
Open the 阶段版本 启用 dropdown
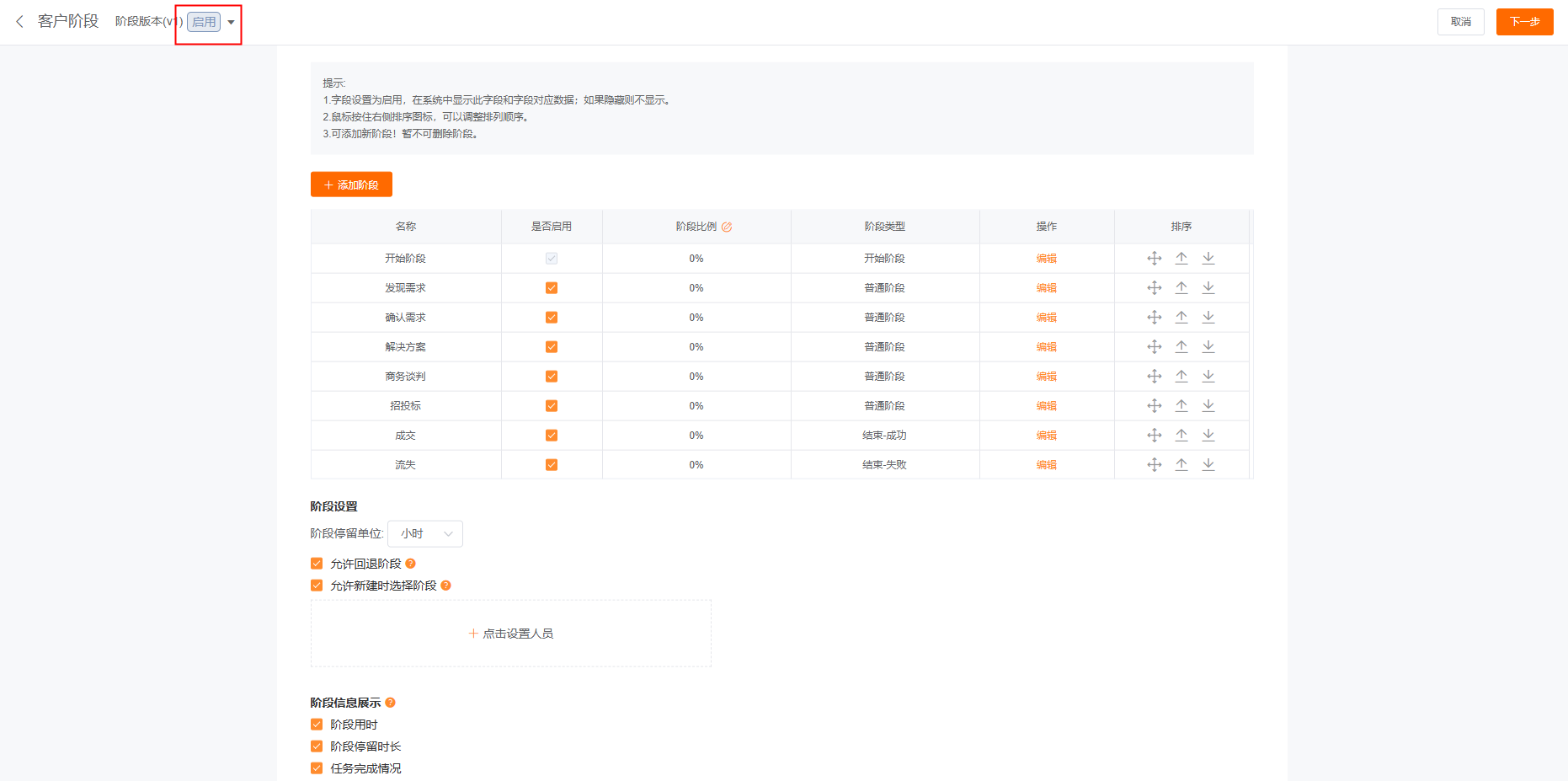[230, 23]
